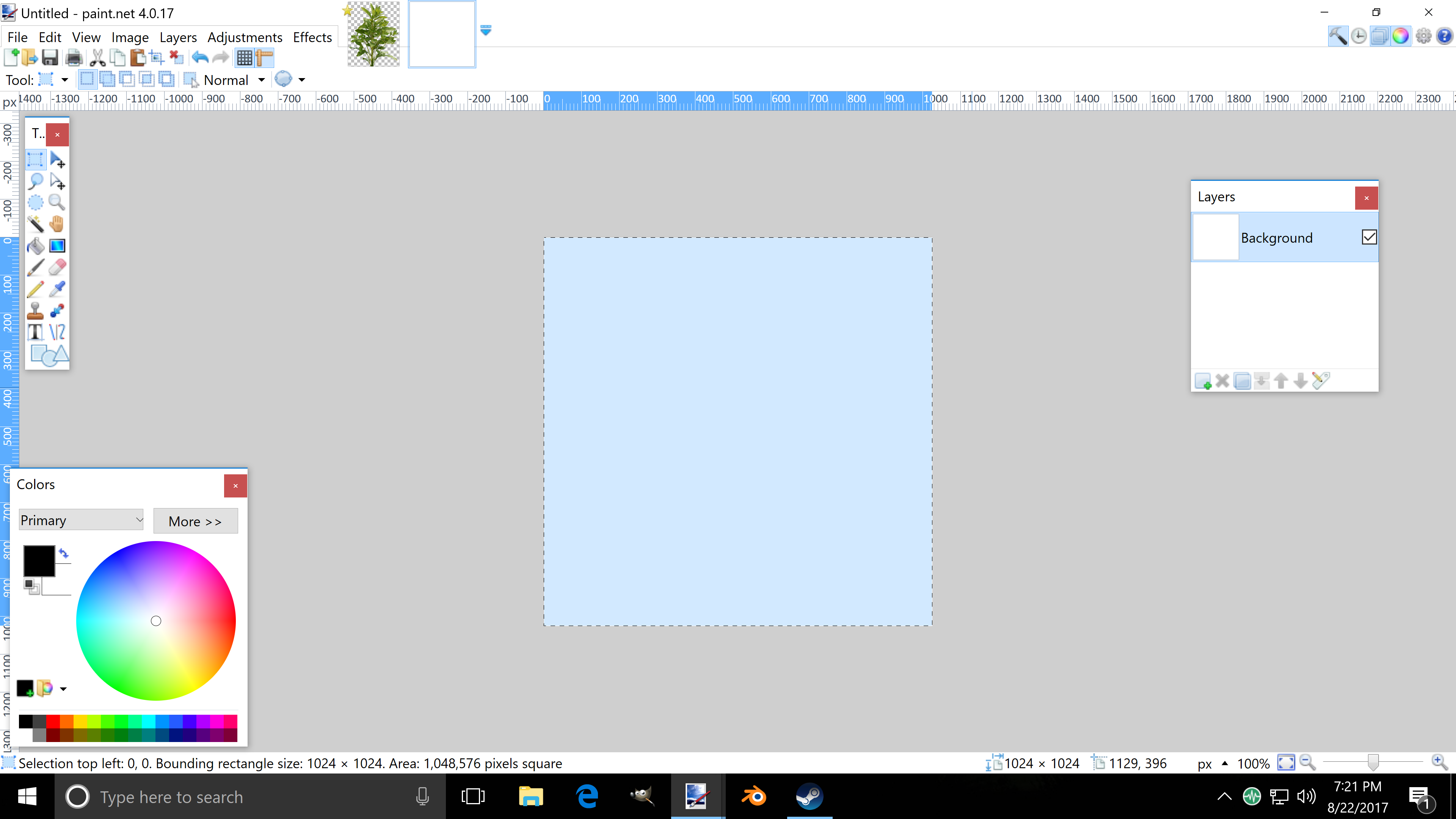
Task: Toggle the rulers display
Action: click(265, 58)
